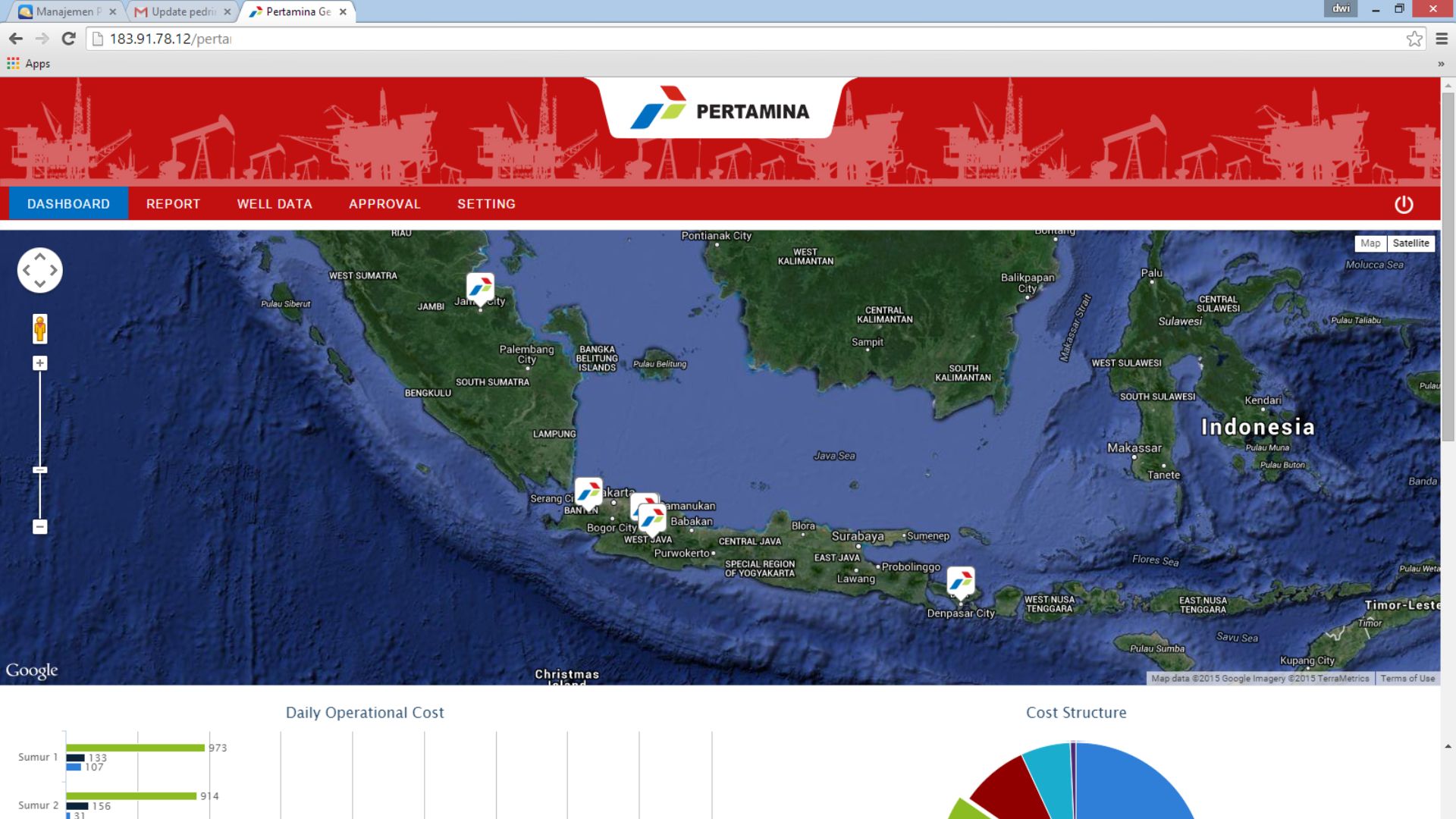Click the Balikpapan City map label
Image resolution: width=1456 pixels, height=819 pixels.
[1028, 283]
